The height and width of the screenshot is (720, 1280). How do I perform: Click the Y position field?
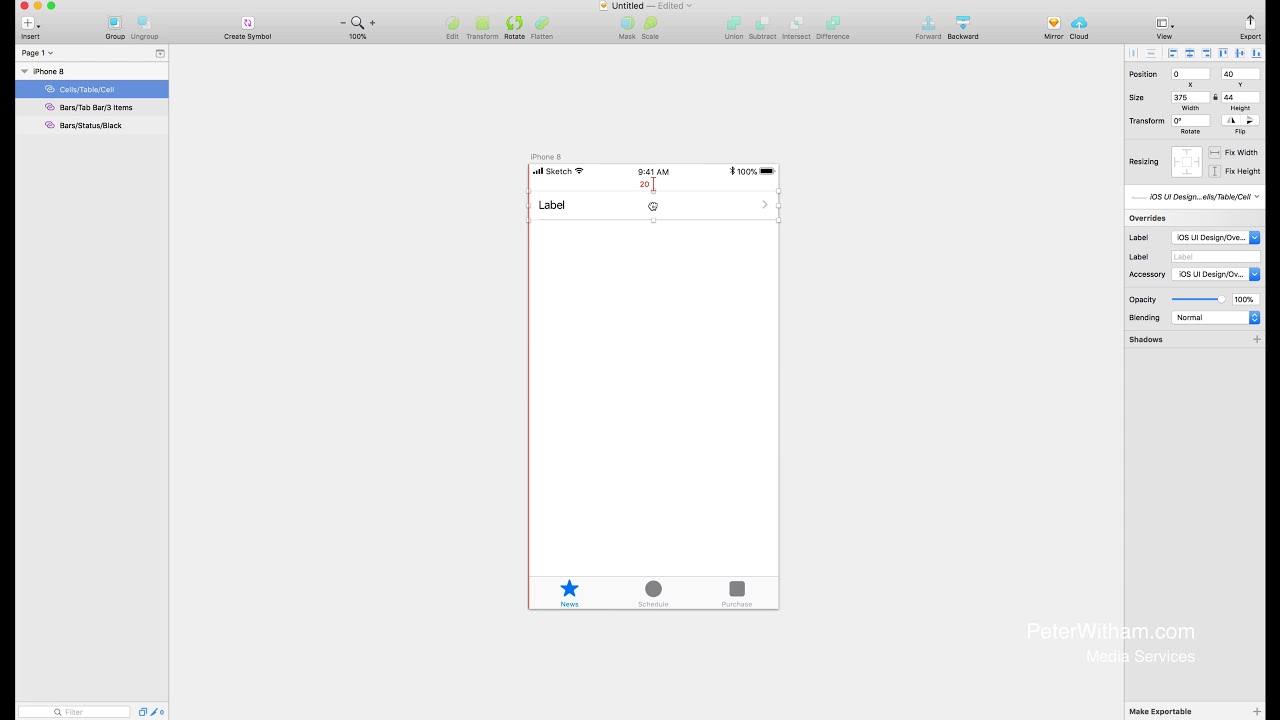(x=1240, y=74)
